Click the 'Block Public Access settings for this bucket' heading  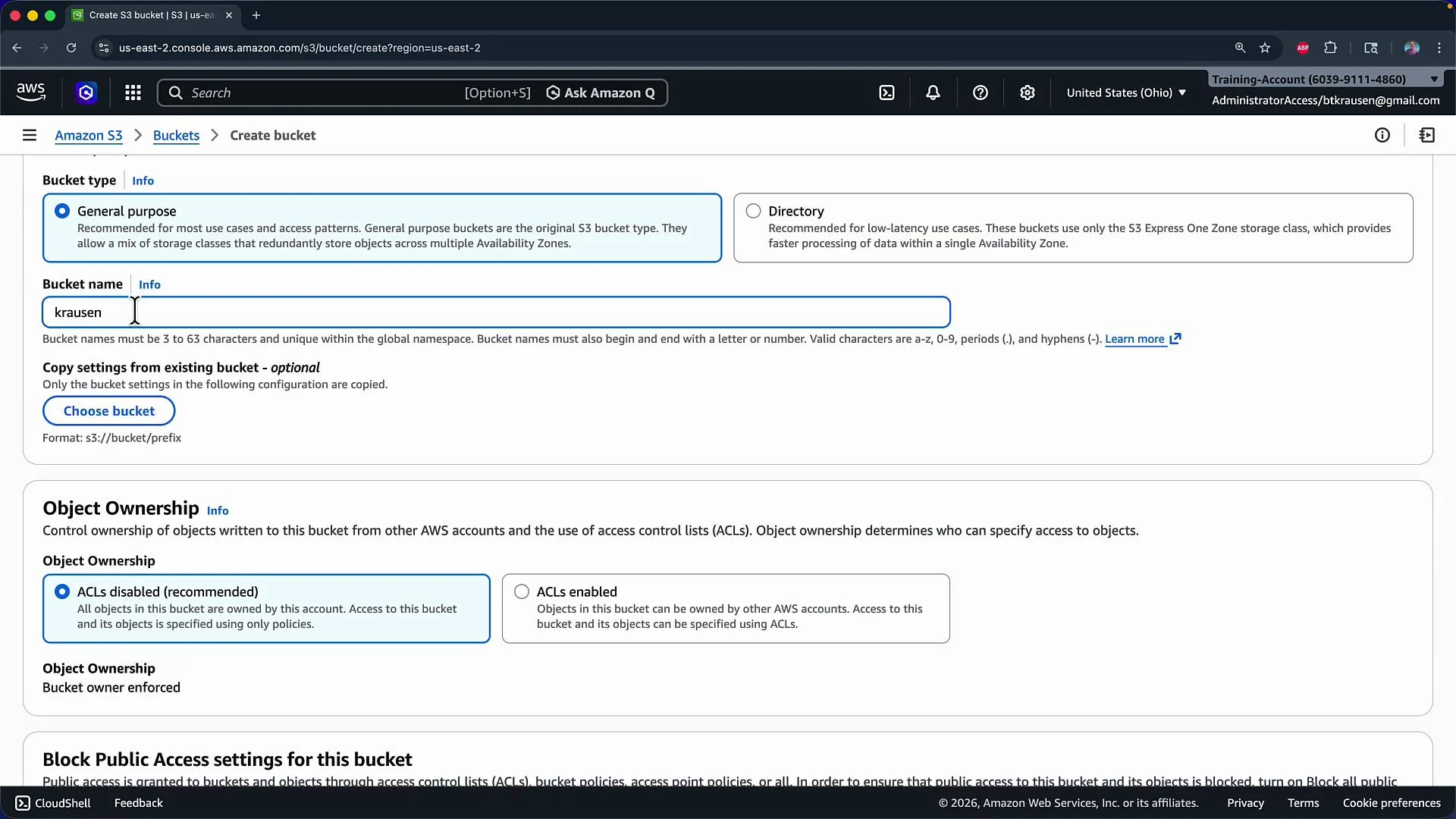pos(227,759)
